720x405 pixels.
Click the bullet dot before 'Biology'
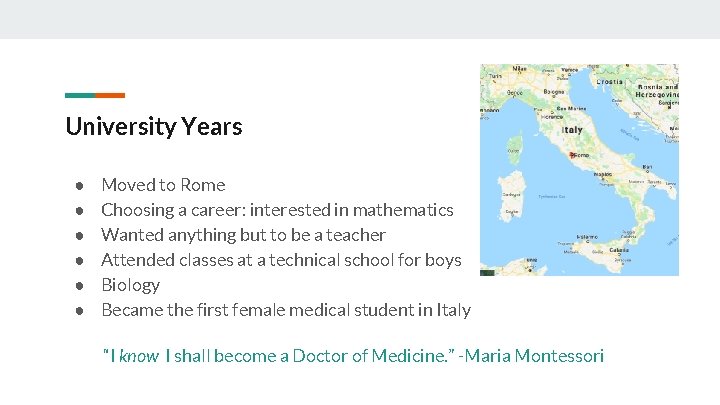pyautogui.click(x=77, y=285)
